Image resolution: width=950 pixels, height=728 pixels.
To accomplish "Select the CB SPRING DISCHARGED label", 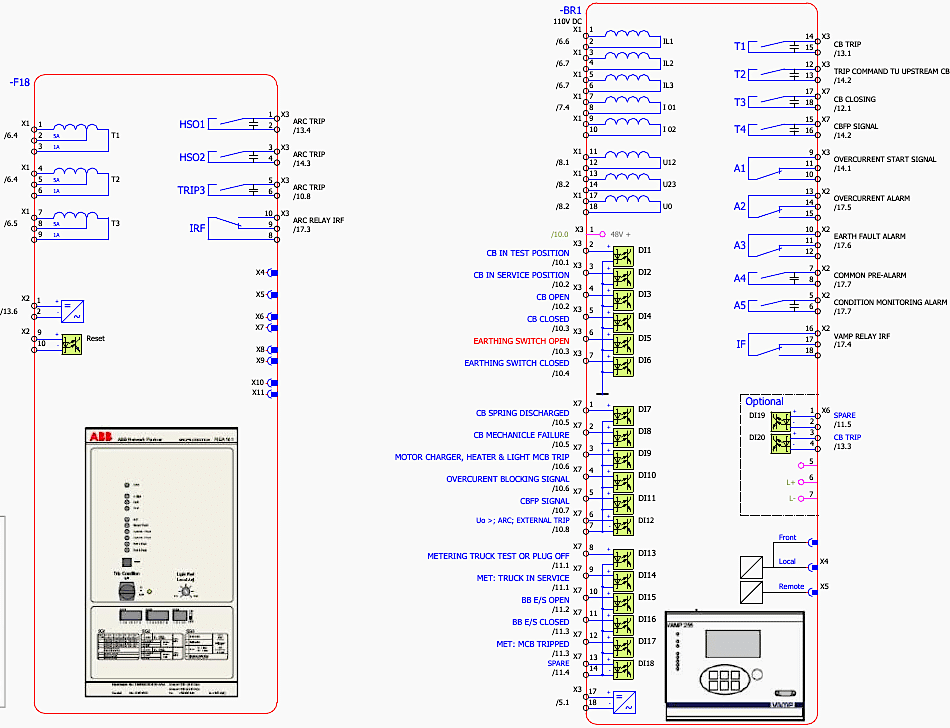I will click(x=522, y=413).
